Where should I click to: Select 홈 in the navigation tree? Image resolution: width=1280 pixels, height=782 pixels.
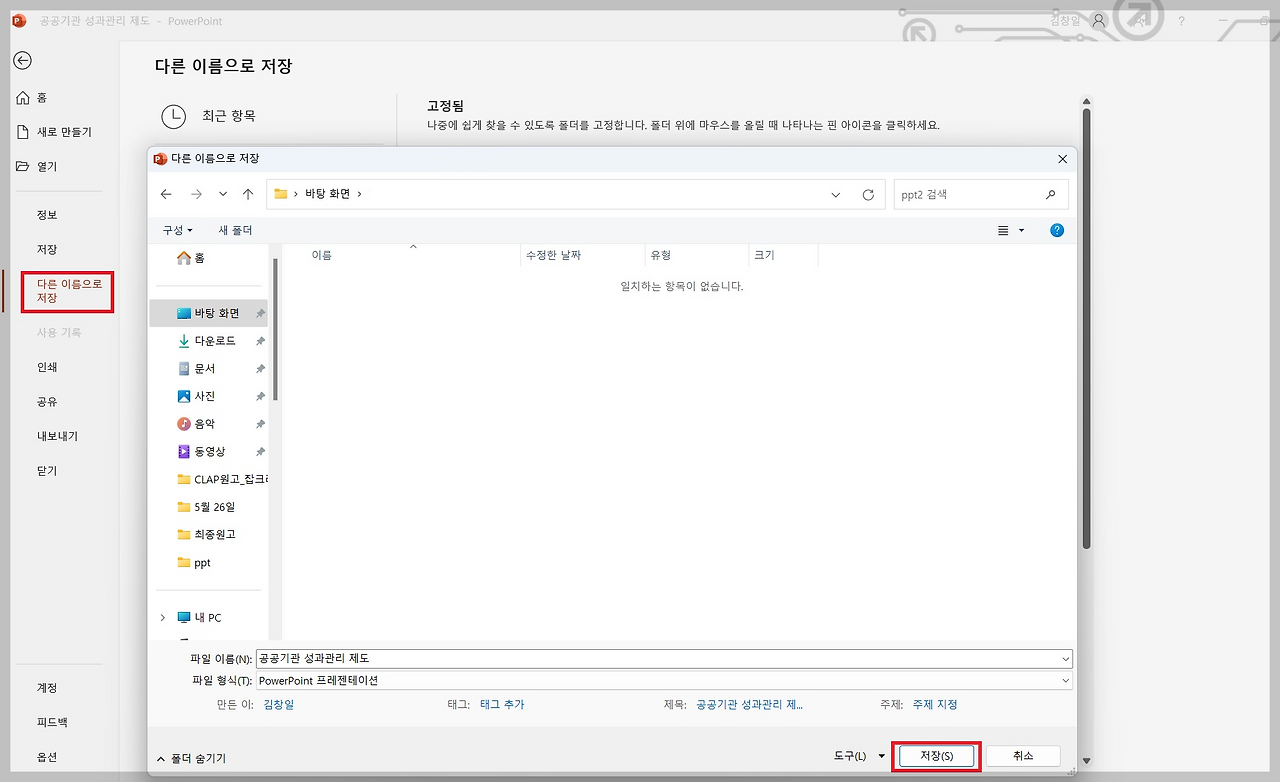(x=191, y=258)
